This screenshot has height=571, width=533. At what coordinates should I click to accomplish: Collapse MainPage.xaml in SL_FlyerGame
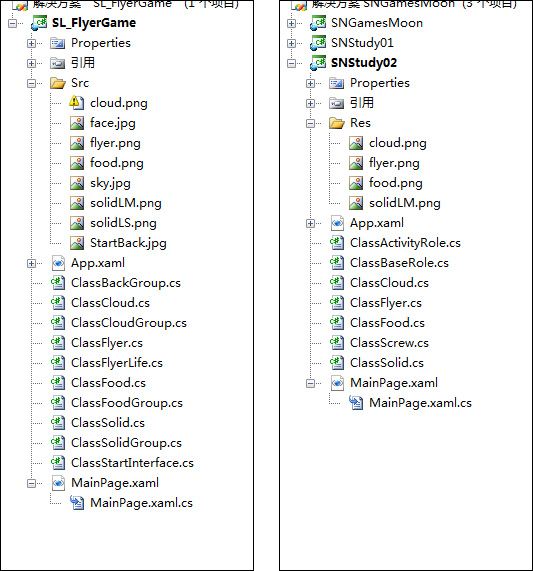pyautogui.click(x=32, y=484)
